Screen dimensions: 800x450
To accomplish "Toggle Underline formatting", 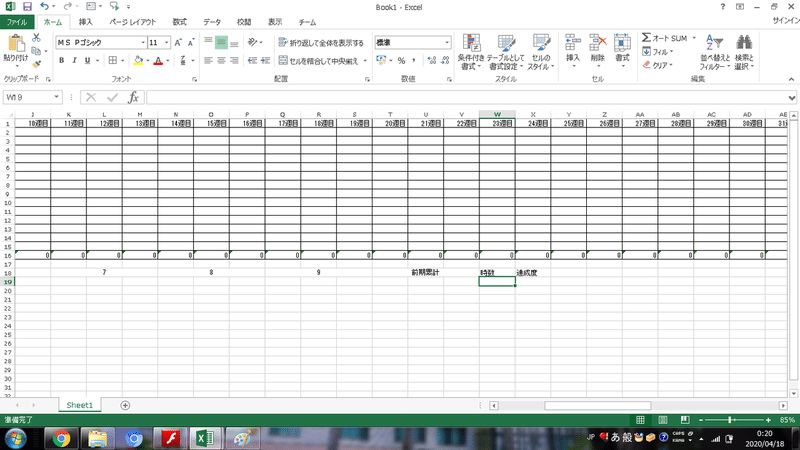I will point(87,60).
